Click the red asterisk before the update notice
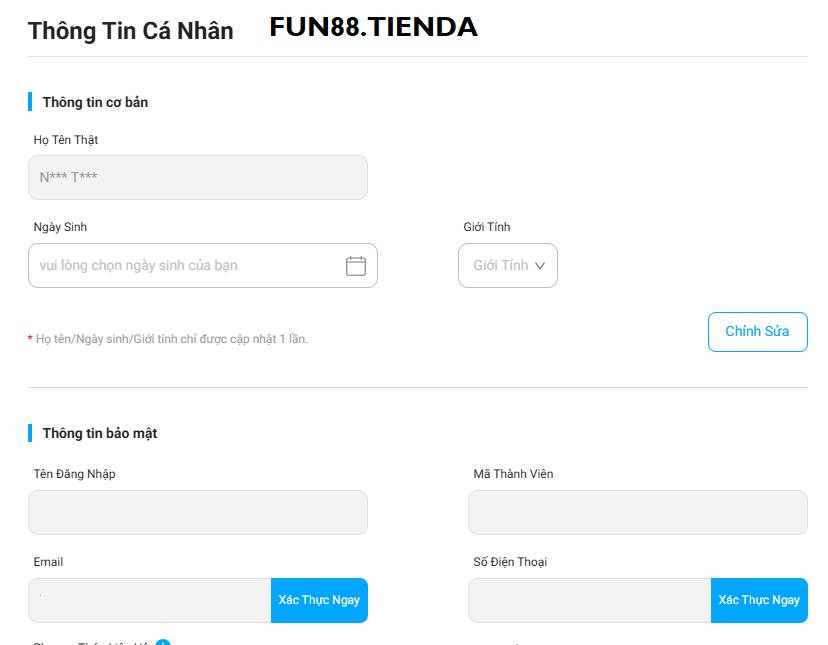The image size is (828, 645). point(31,339)
